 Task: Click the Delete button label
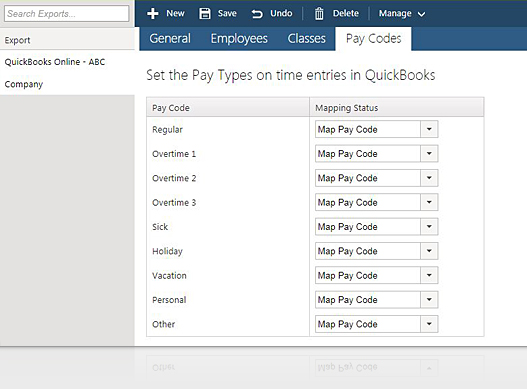346,13
